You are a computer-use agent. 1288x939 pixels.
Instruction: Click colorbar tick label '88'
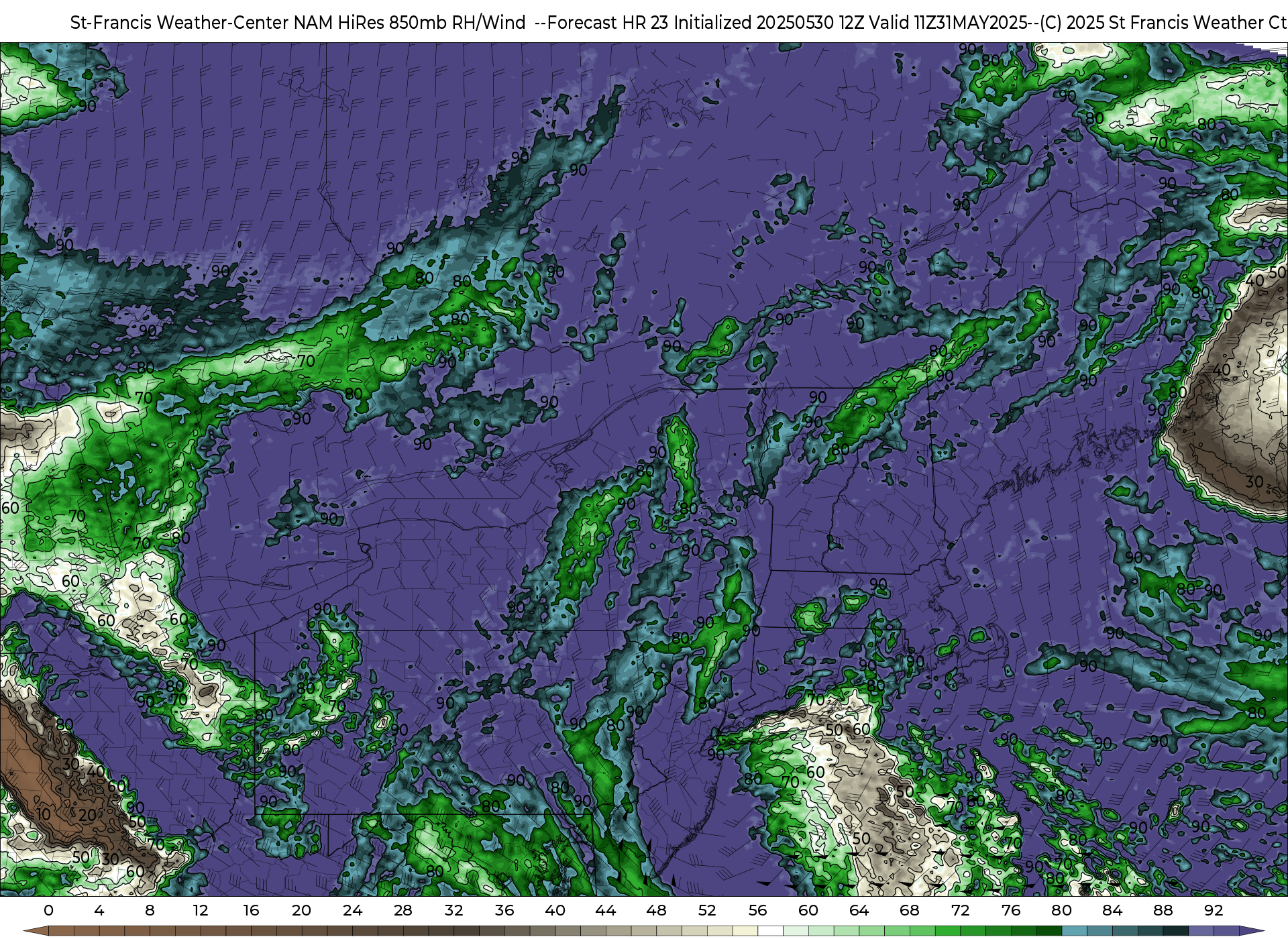tap(1163, 910)
